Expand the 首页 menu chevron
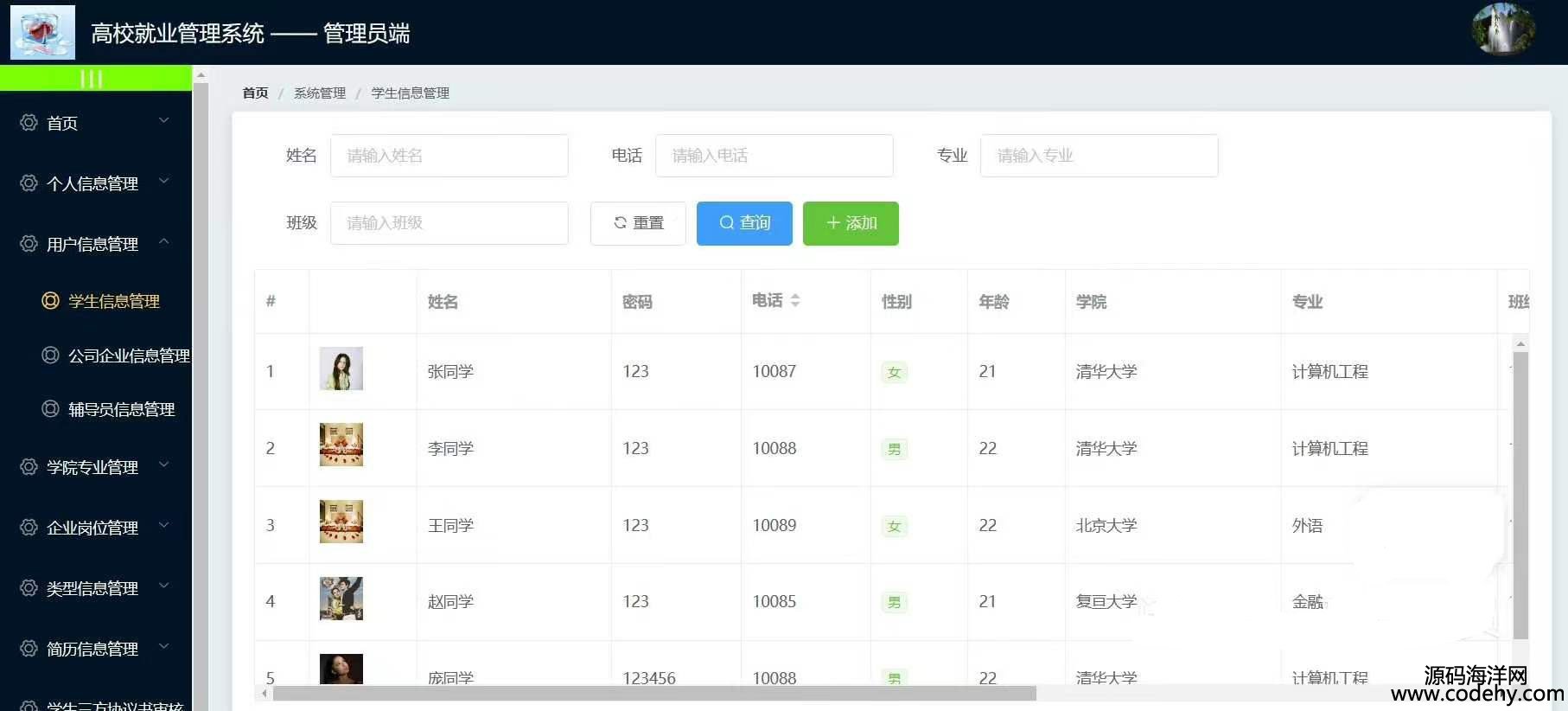The width and height of the screenshot is (1568, 711). point(163,121)
